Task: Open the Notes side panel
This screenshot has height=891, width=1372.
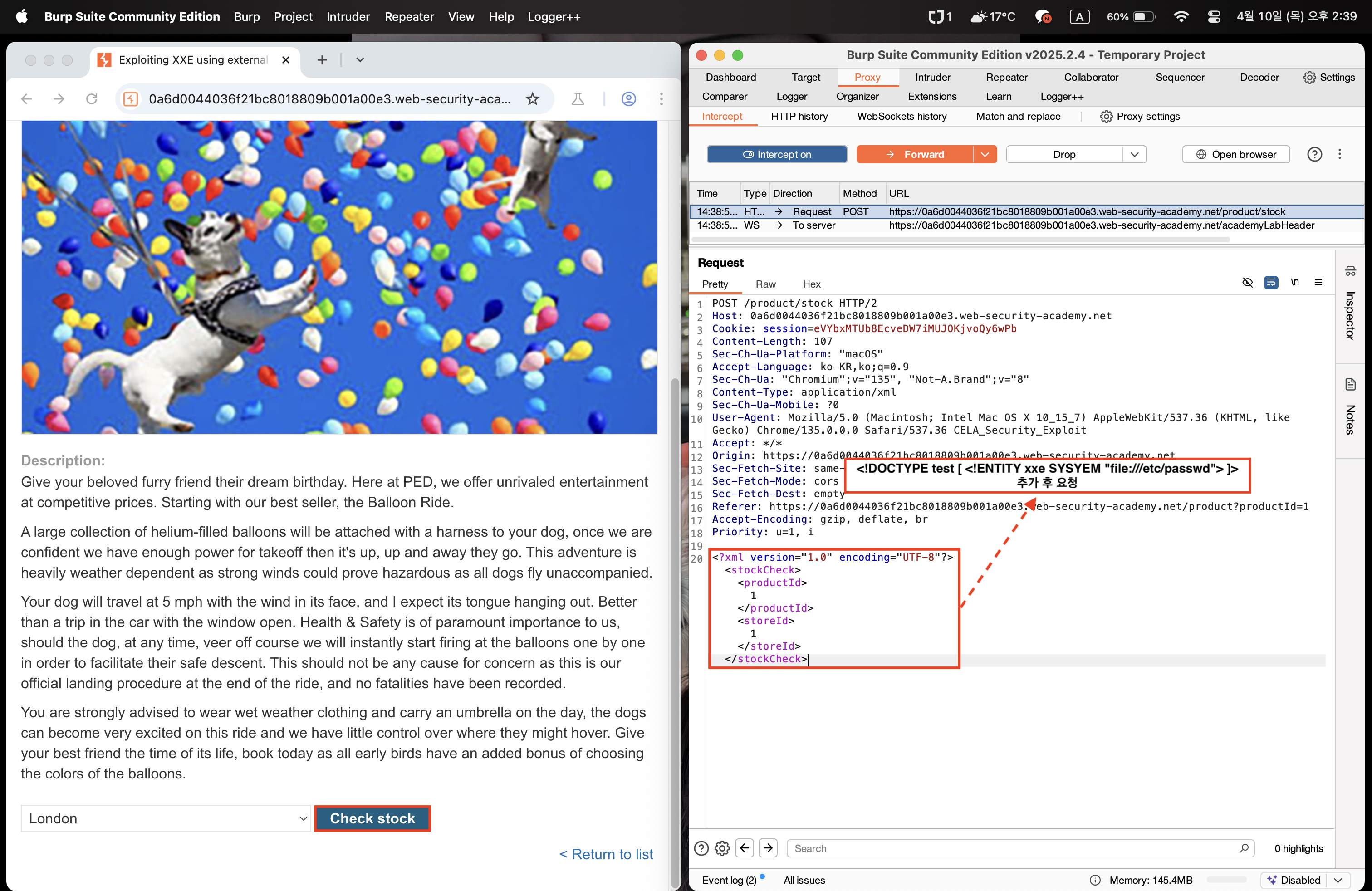Action: (1350, 407)
